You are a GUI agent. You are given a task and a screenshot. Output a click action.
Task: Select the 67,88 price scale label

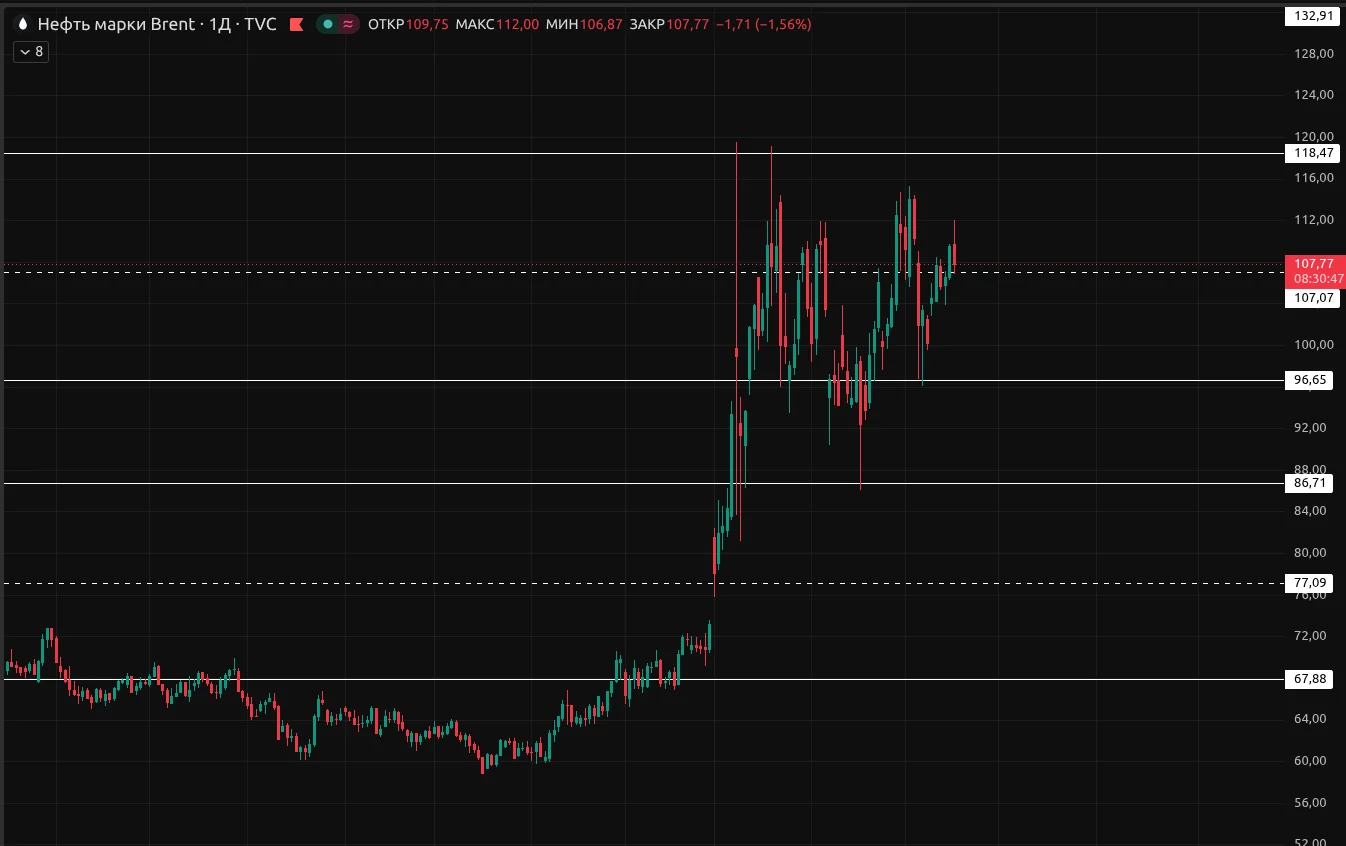(1309, 679)
